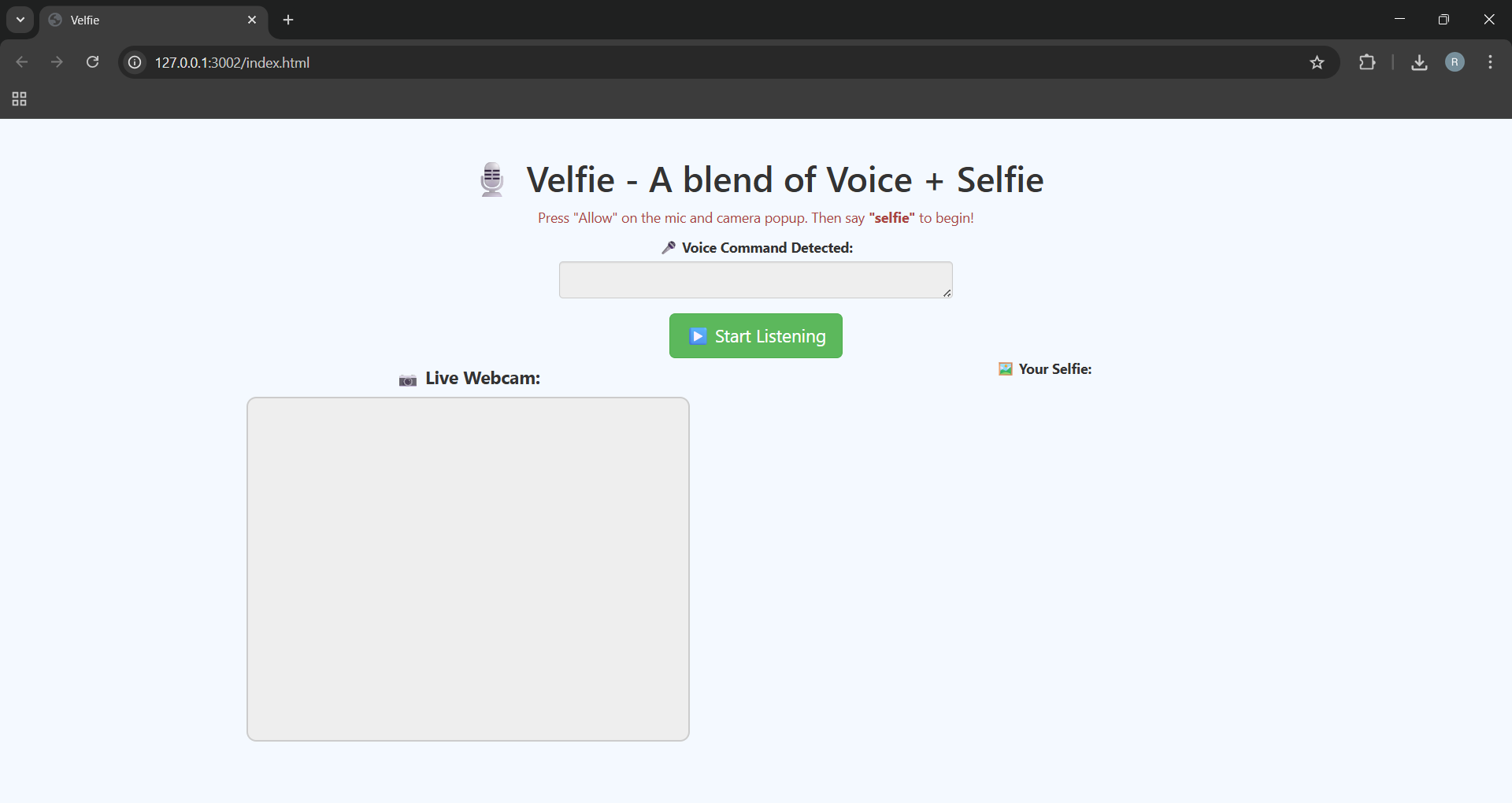
Task: Click the camera icon next to Live Webcam label
Action: point(408,379)
